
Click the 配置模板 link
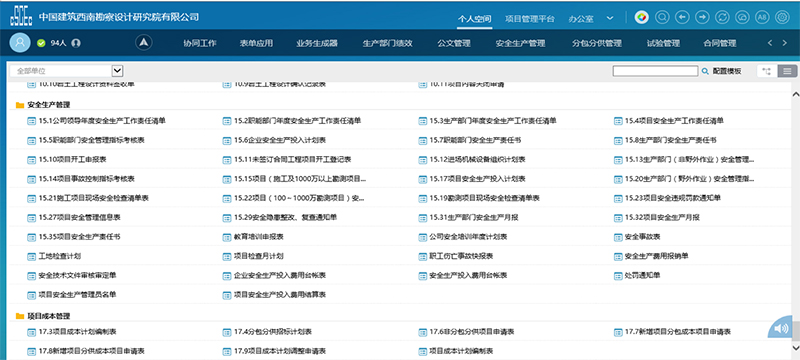(727, 71)
